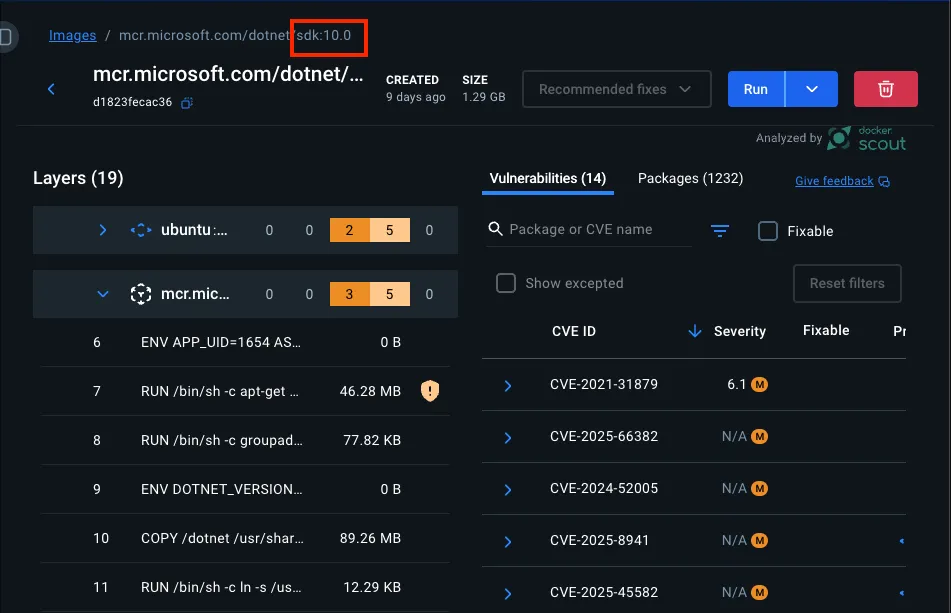Viewport: 951px width, 613px height.
Task: Click the Docker Scout logo
Action: [x=867, y=138]
